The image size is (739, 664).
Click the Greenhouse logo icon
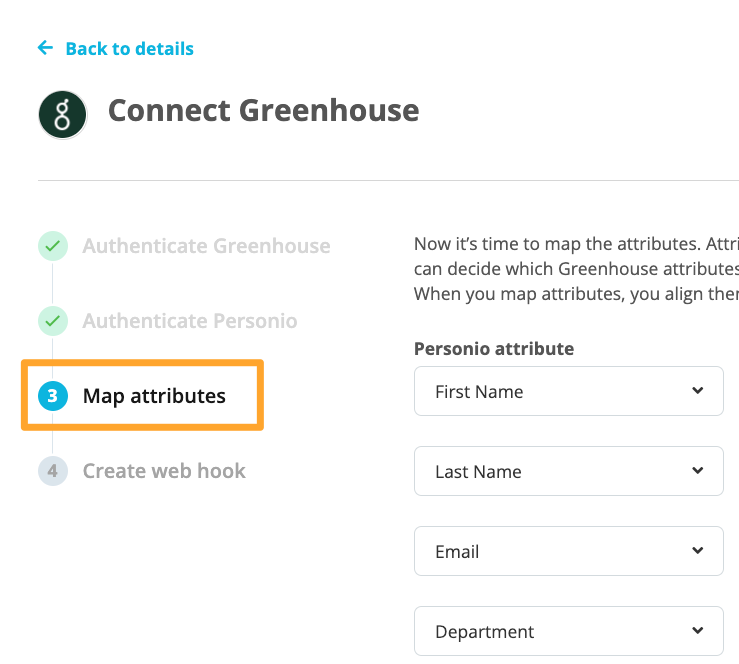(63, 115)
